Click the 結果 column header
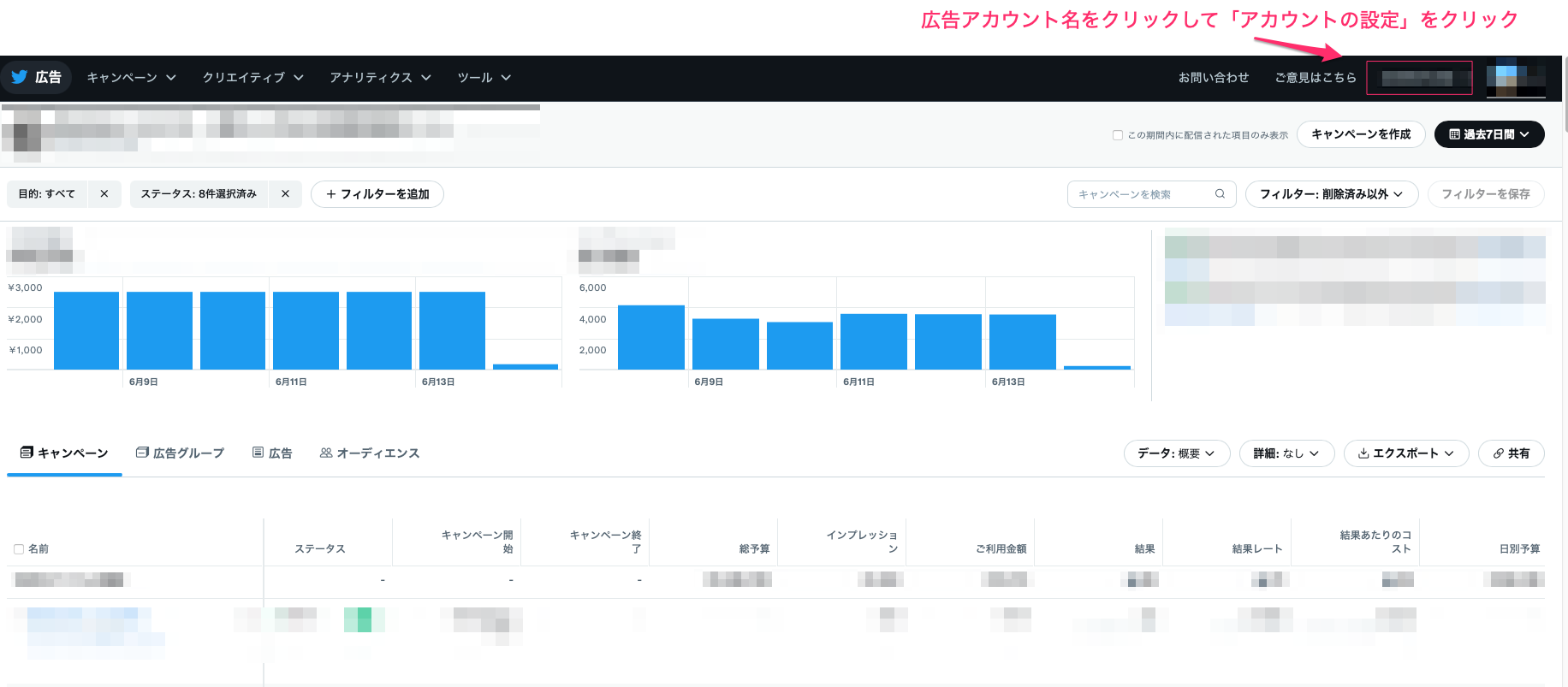The height and width of the screenshot is (687, 1568). point(1144,549)
